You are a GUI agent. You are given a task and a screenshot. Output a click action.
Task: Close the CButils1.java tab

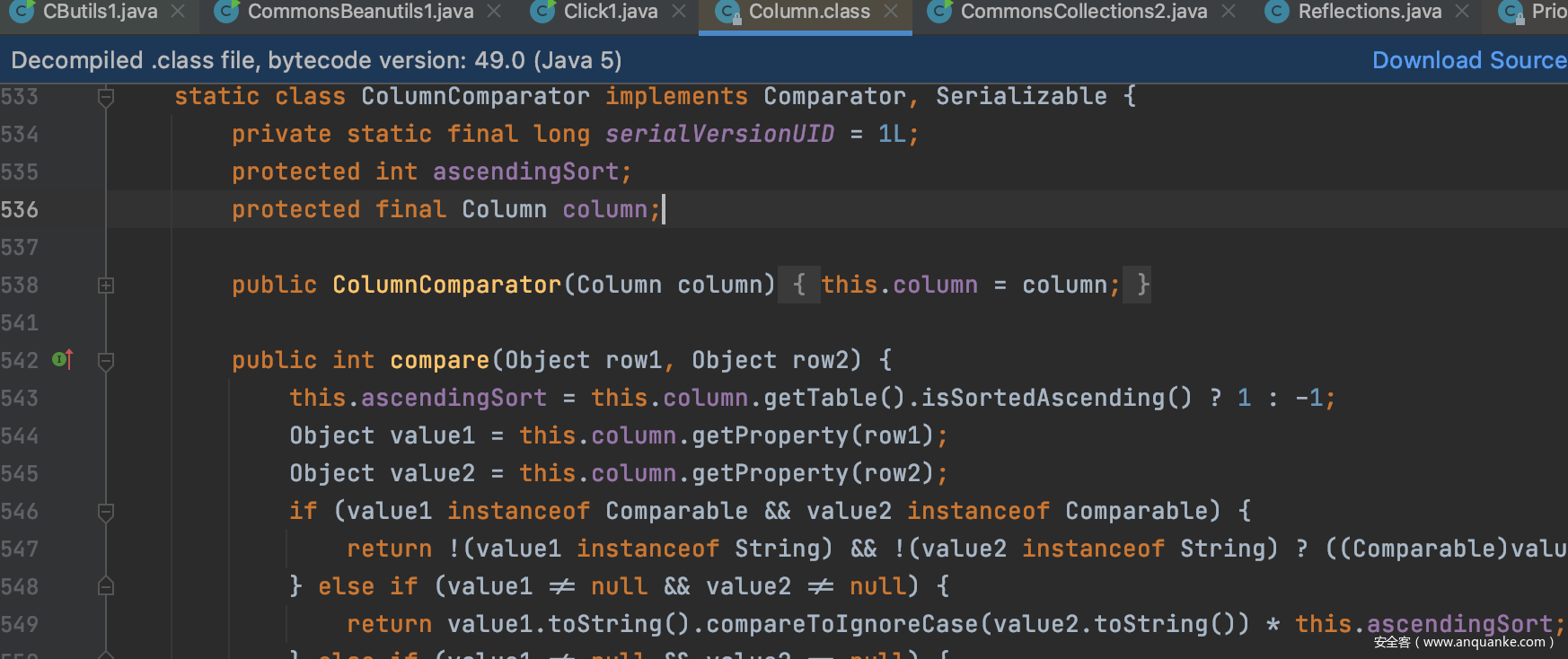tap(178, 12)
